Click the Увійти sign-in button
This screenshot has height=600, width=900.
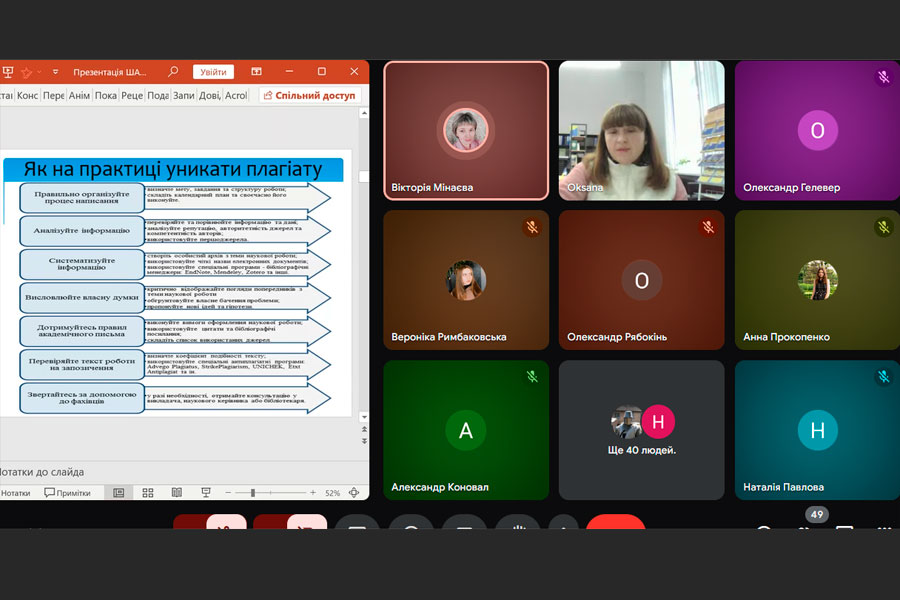213,72
